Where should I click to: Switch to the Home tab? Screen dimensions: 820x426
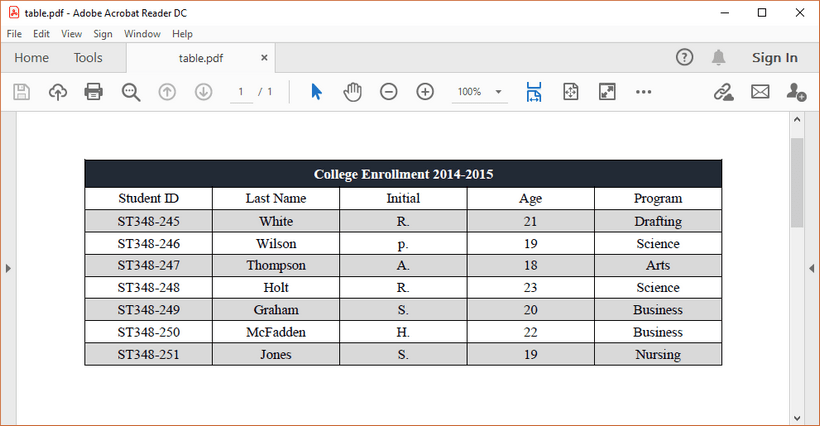(31, 57)
